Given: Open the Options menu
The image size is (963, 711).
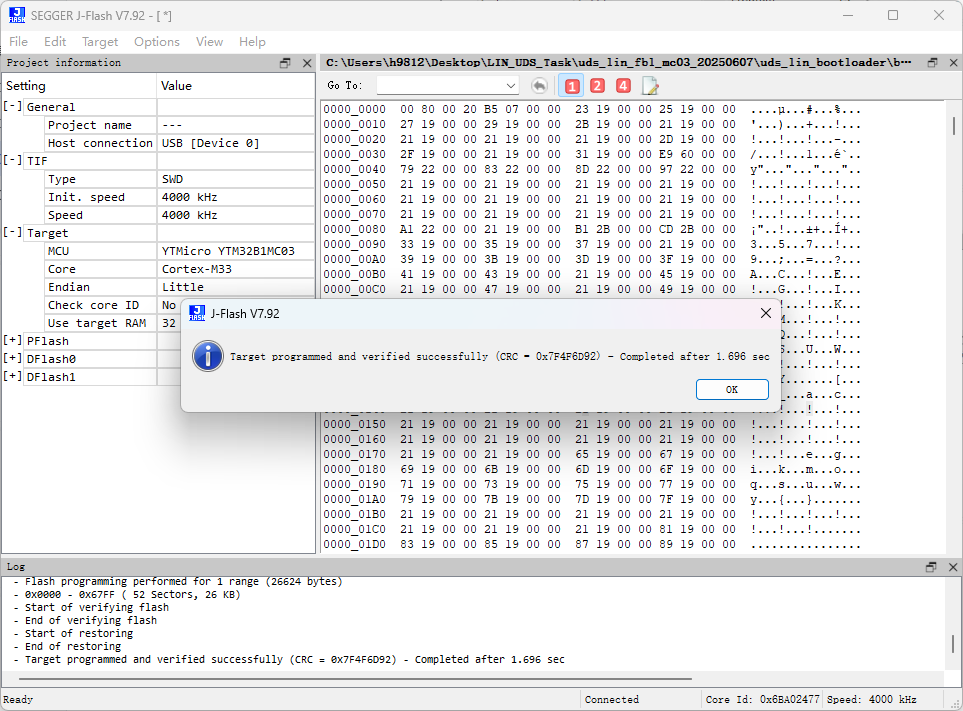Looking at the screenshot, I should 157,42.
